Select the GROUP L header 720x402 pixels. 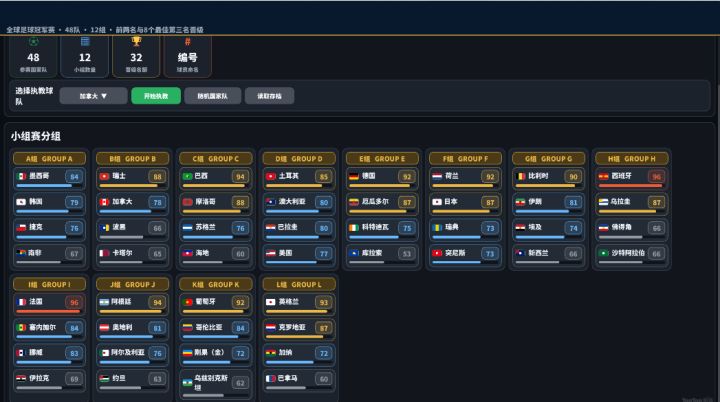coord(299,284)
